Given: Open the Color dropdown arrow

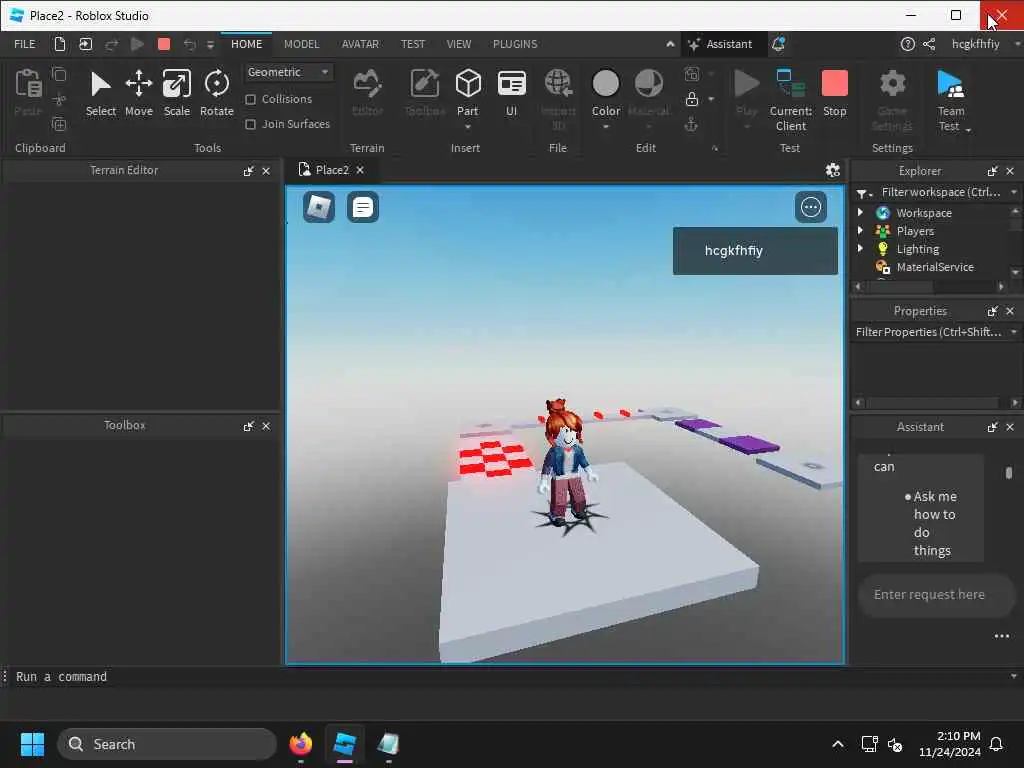Looking at the screenshot, I should [x=605, y=127].
